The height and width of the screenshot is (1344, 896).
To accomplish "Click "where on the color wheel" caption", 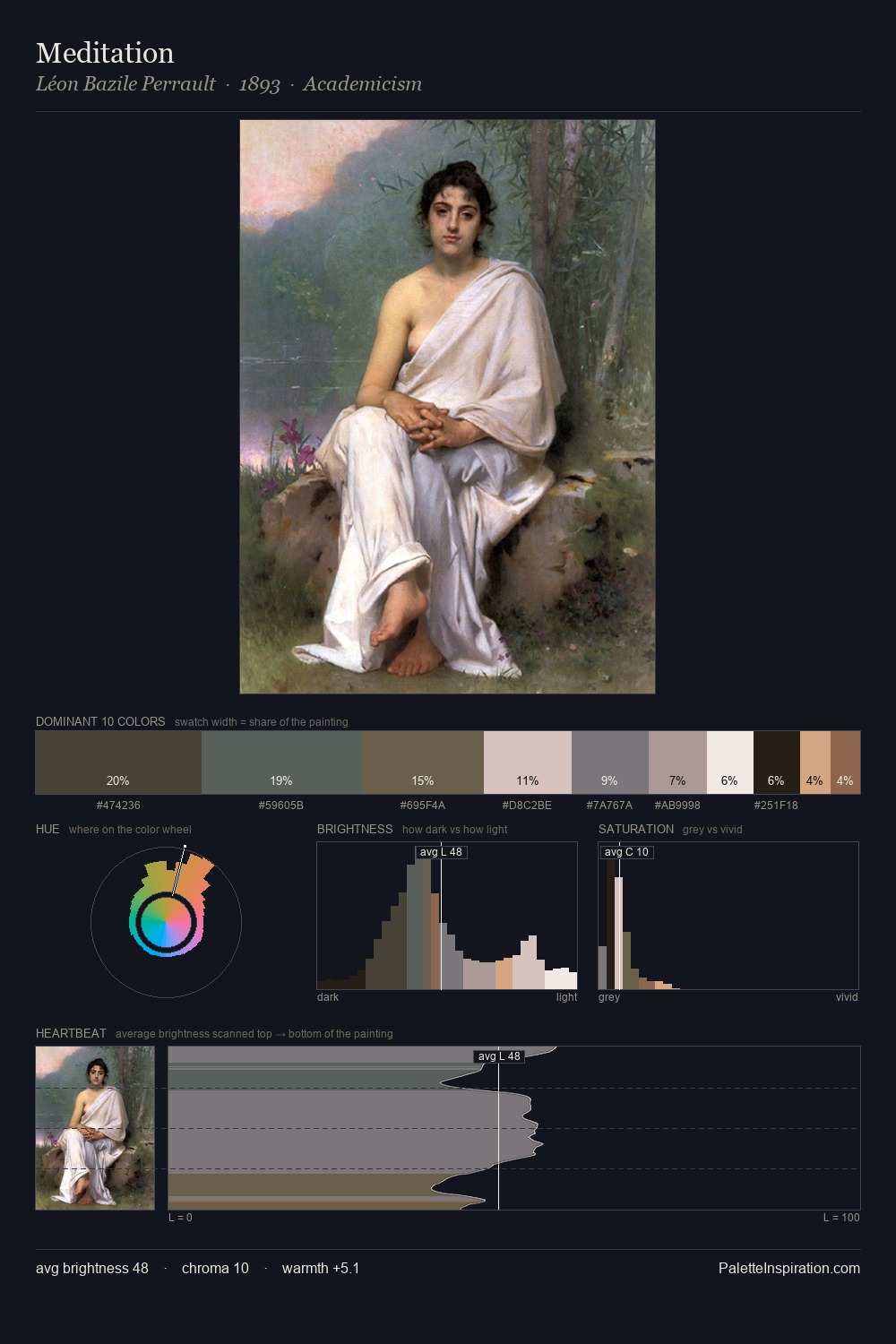I will [130, 830].
